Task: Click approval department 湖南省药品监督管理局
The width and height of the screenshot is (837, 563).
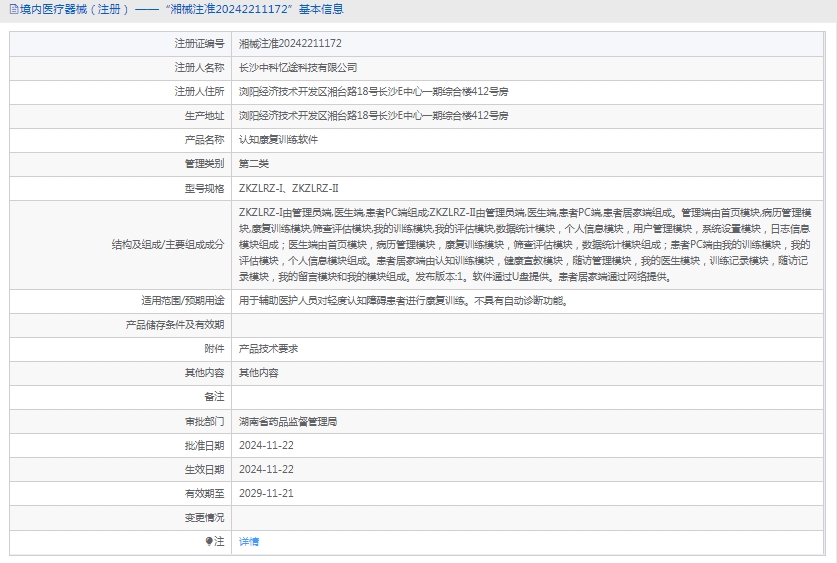Action: [288, 422]
